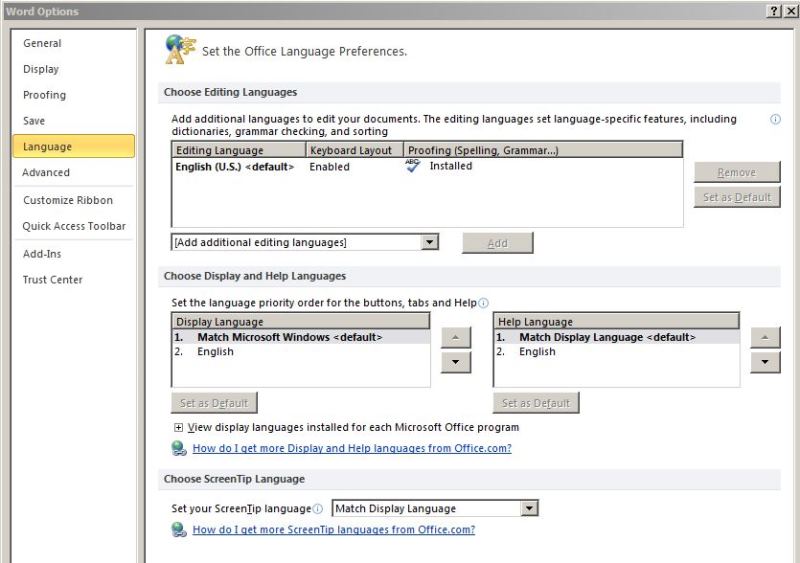Click the Help question mark in title bar
Screen dimensions: 800x563
pos(774,11)
